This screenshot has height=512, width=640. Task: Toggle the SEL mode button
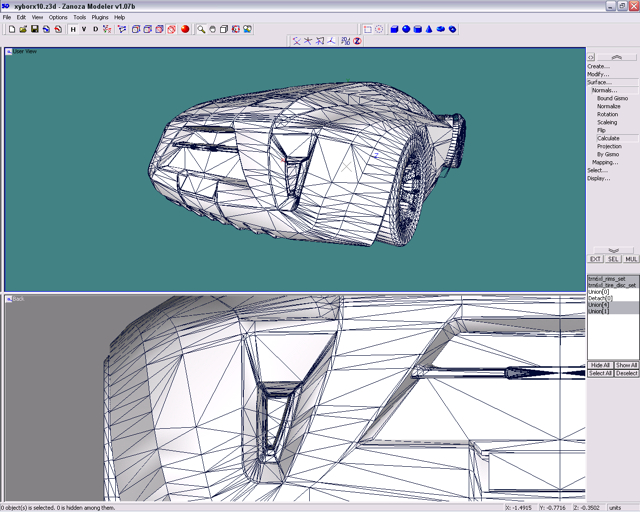click(614, 259)
